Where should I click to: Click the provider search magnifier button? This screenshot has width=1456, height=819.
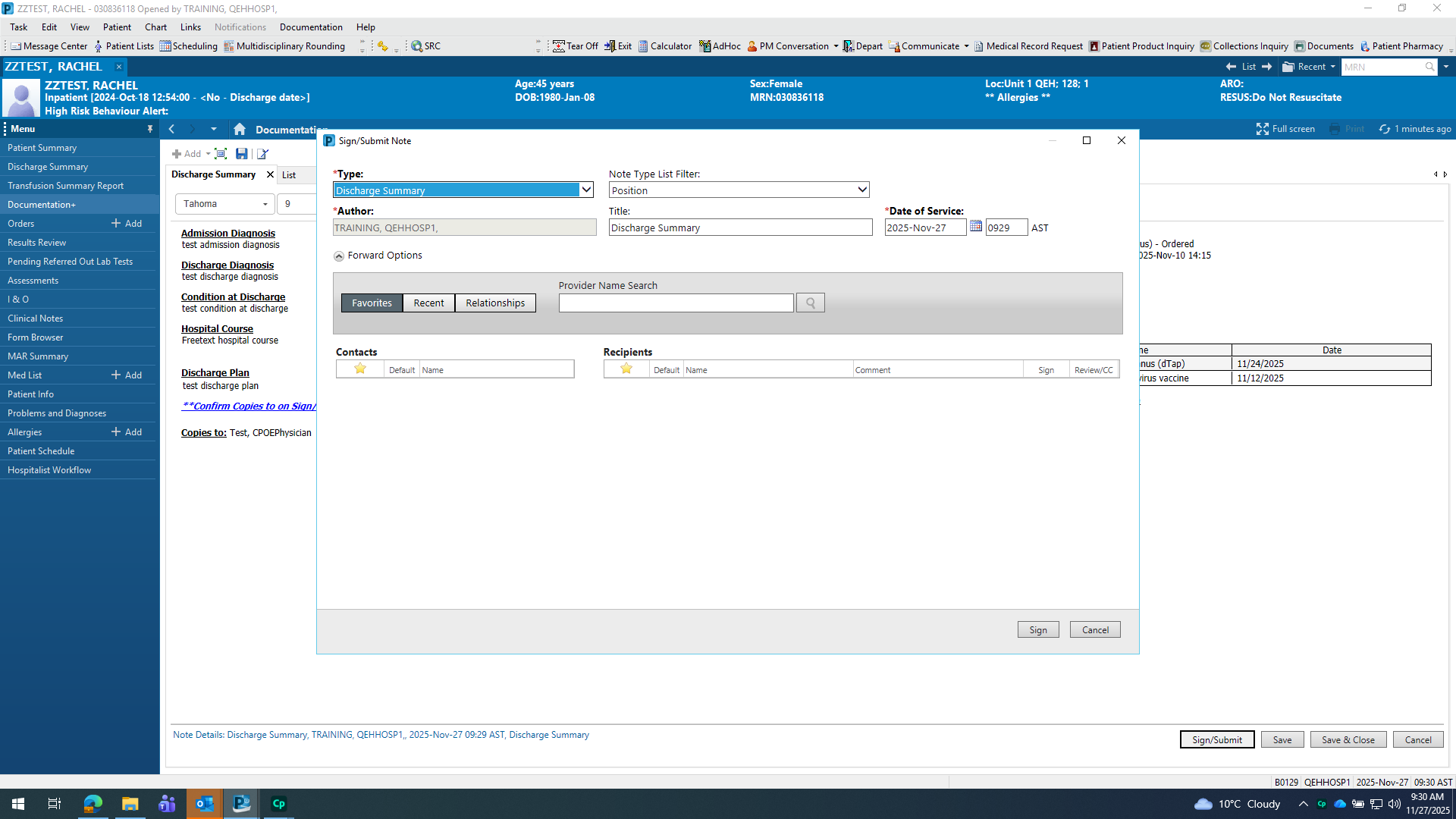pos(810,303)
